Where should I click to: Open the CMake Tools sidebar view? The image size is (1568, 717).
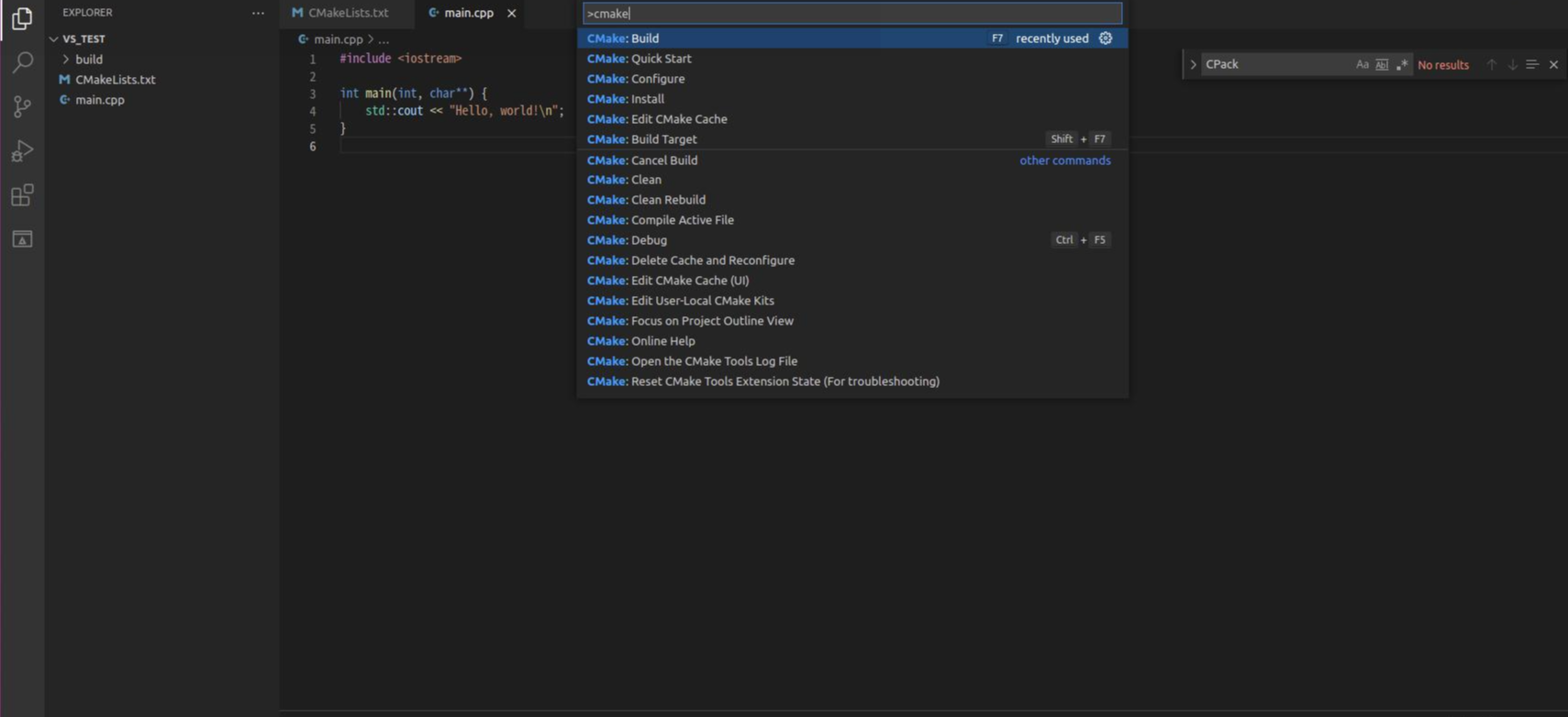pyautogui.click(x=22, y=239)
